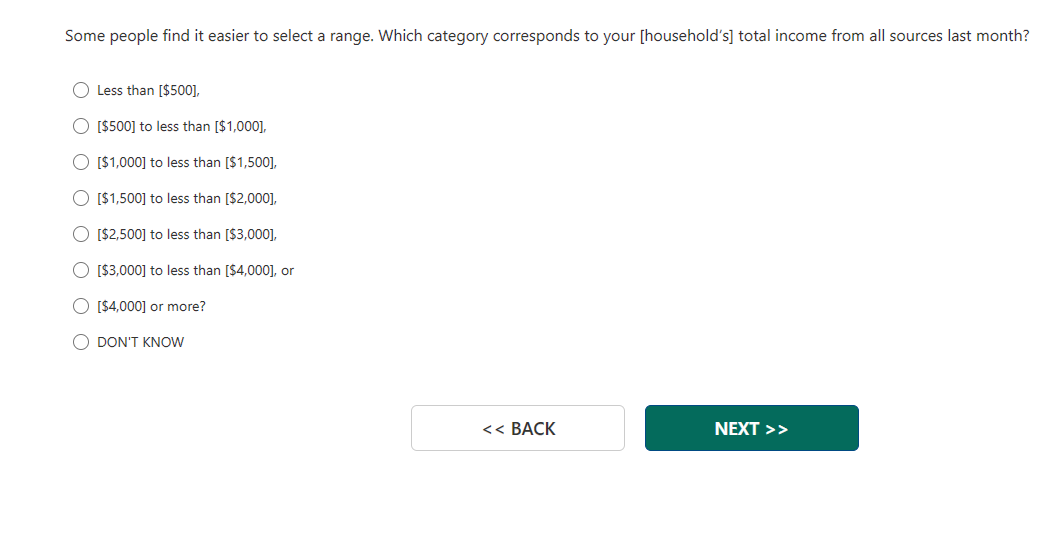Viewport: 1044px width, 535px height.
Task: Click the '[$1,500] to less than [$2,000],' answer text
Action: [x=186, y=198]
